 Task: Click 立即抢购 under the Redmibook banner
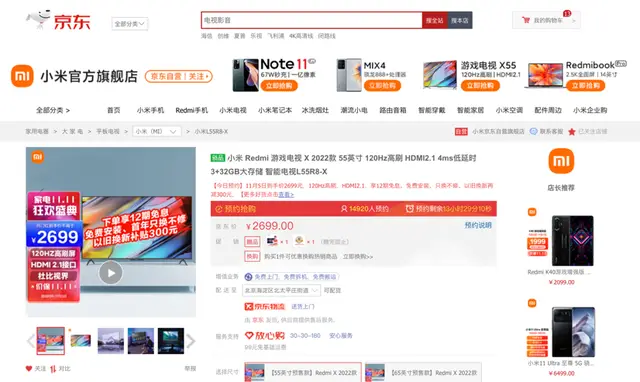tap(586, 85)
